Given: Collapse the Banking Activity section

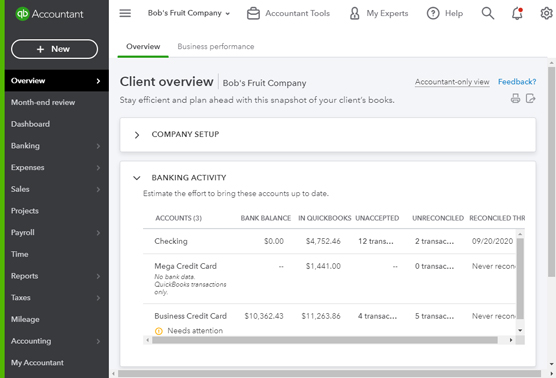Looking at the screenshot, I should pyautogui.click(x=137, y=178).
